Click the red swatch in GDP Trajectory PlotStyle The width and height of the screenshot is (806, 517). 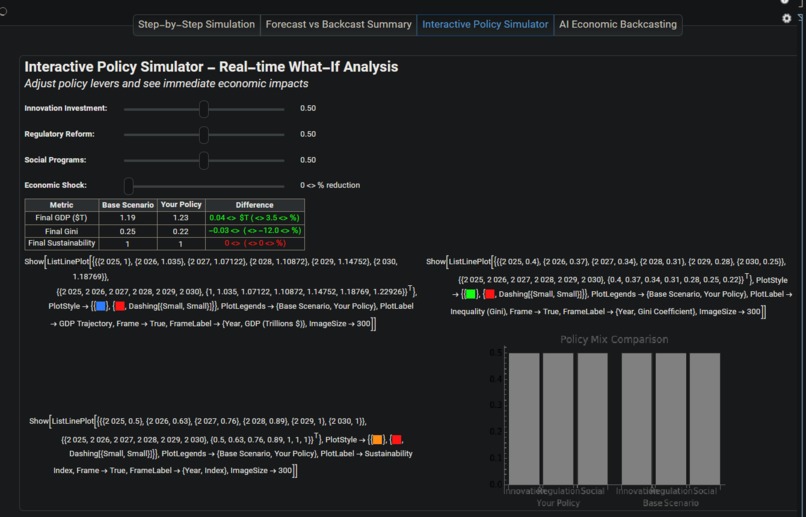(119, 306)
